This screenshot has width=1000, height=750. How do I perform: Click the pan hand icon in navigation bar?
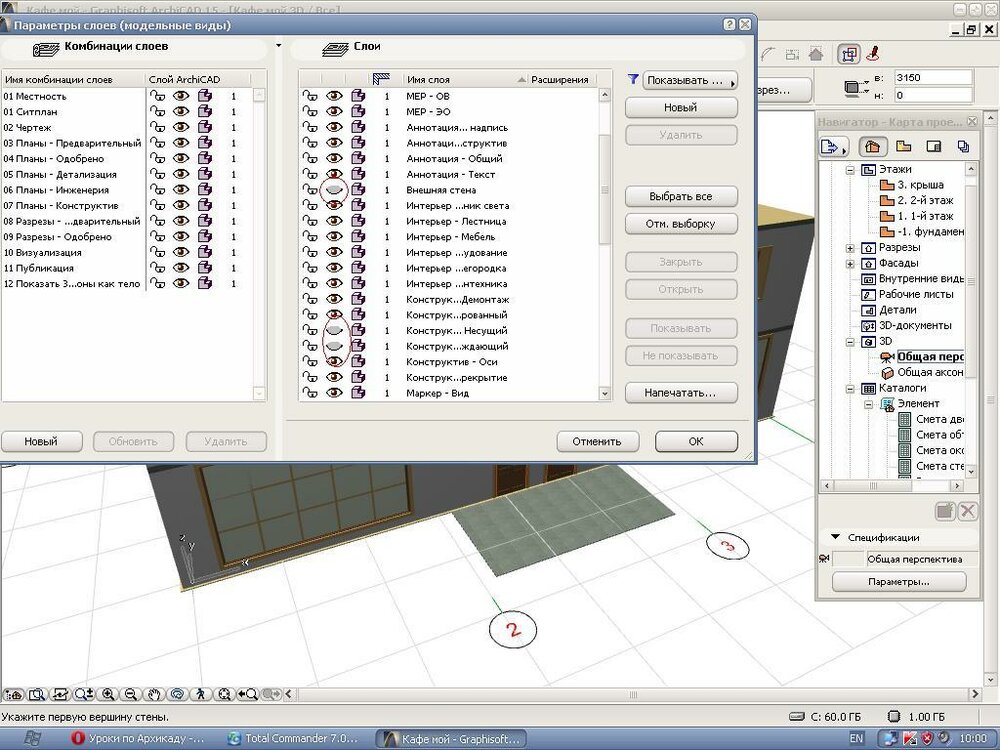point(154,693)
